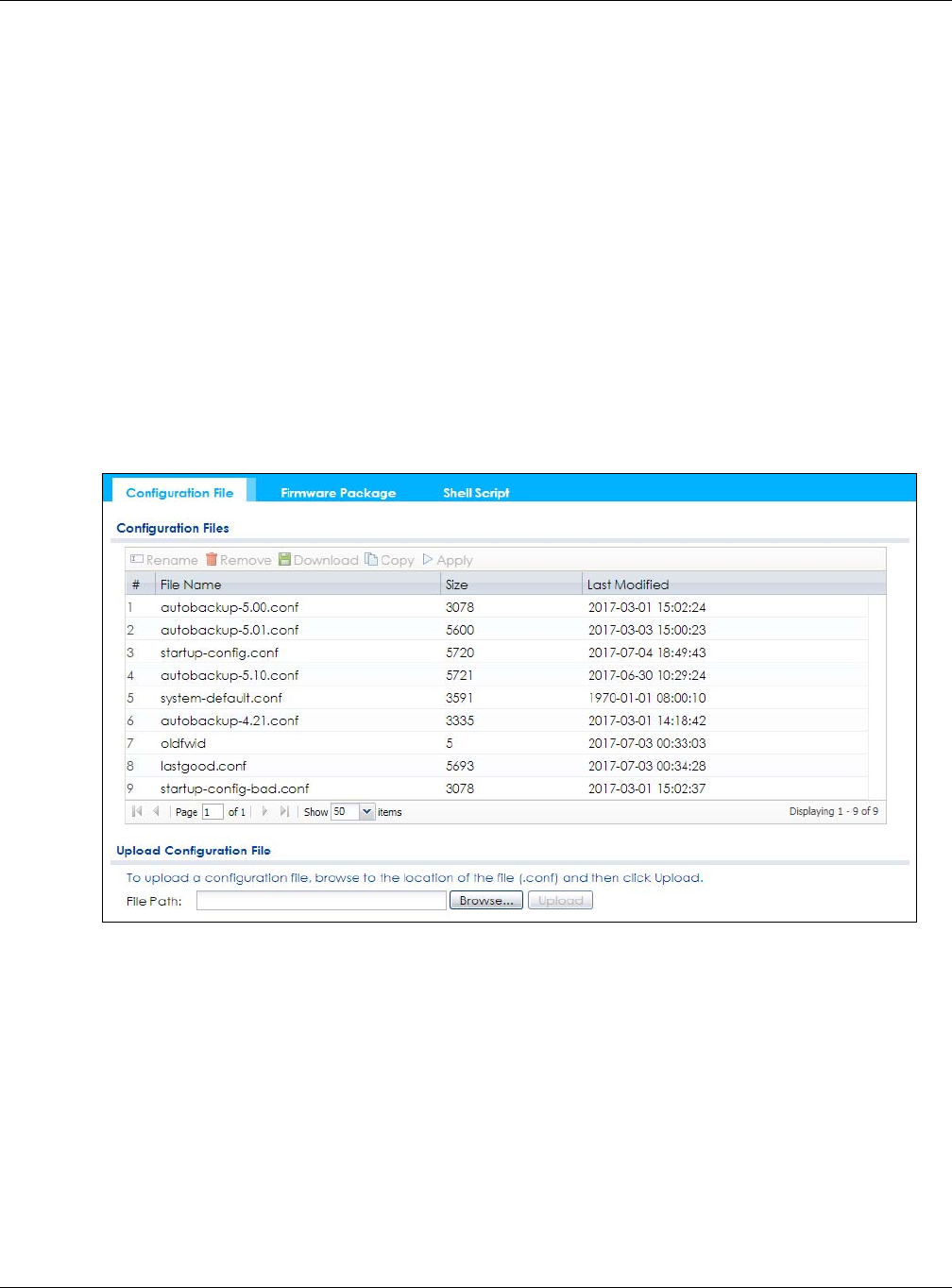Click 'Displaying 1 - 9 of 9' status
952x1288 pixels.
[834, 811]
